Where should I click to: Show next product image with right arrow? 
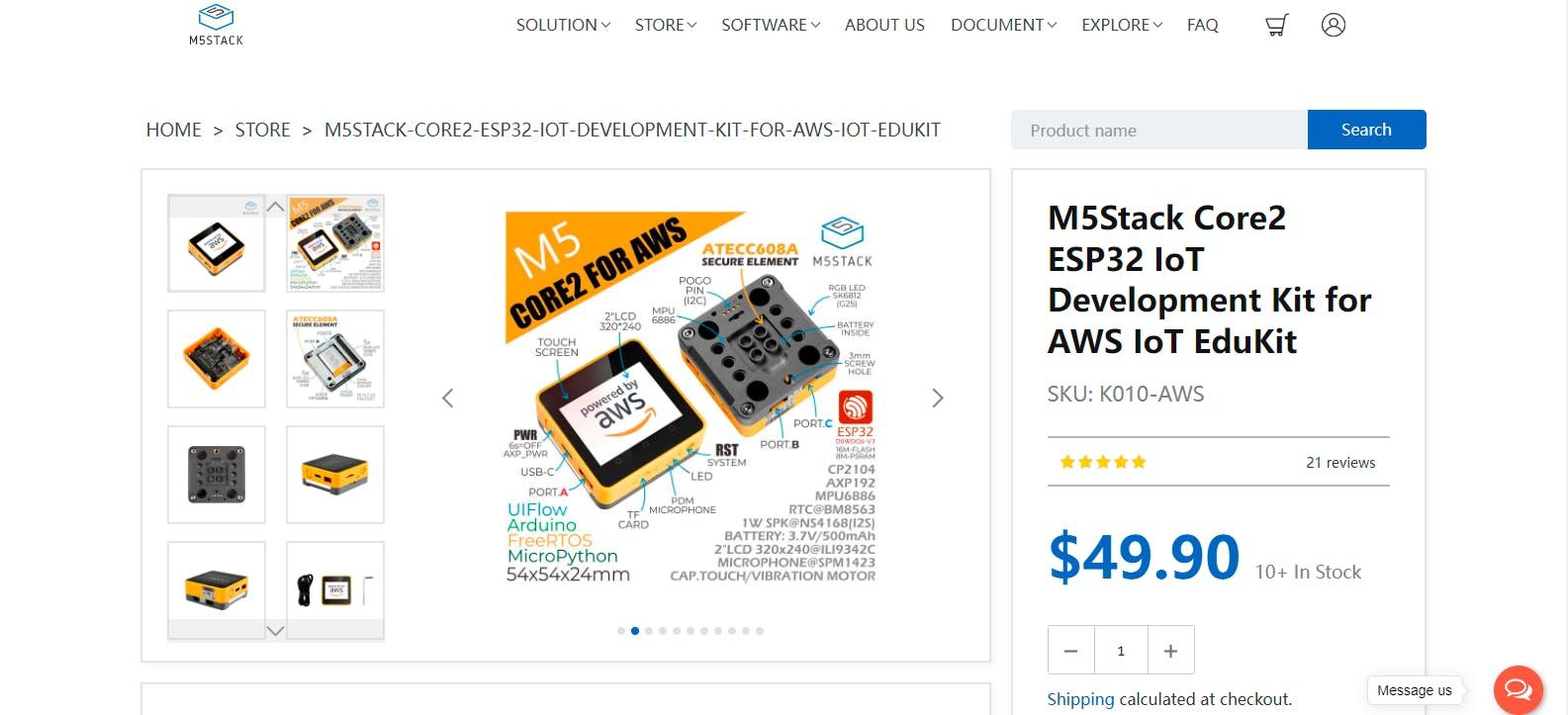click(x=938, y=398)
